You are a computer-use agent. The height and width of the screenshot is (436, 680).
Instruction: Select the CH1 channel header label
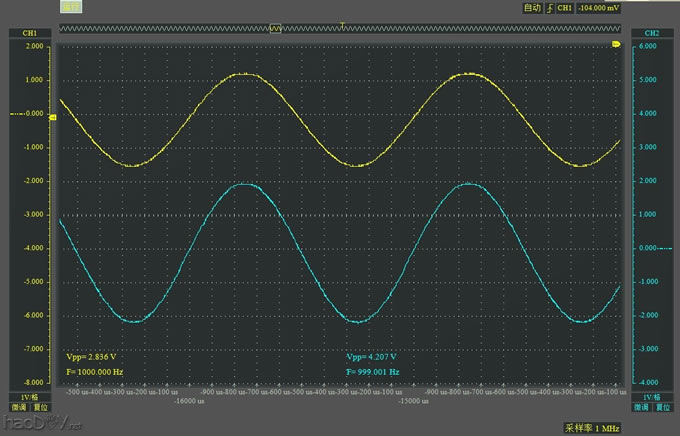coord(29,33)
